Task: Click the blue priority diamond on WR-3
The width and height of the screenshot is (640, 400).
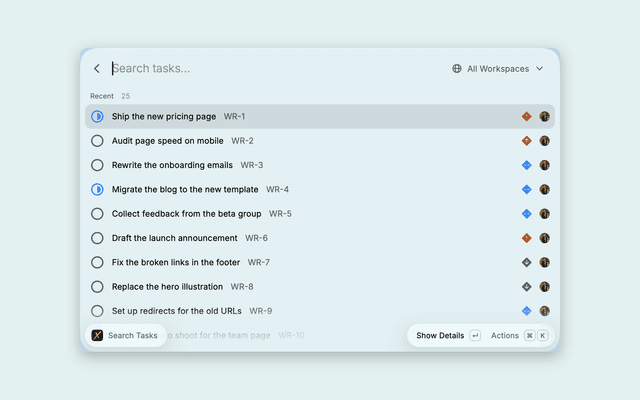Action: point(527,165)
